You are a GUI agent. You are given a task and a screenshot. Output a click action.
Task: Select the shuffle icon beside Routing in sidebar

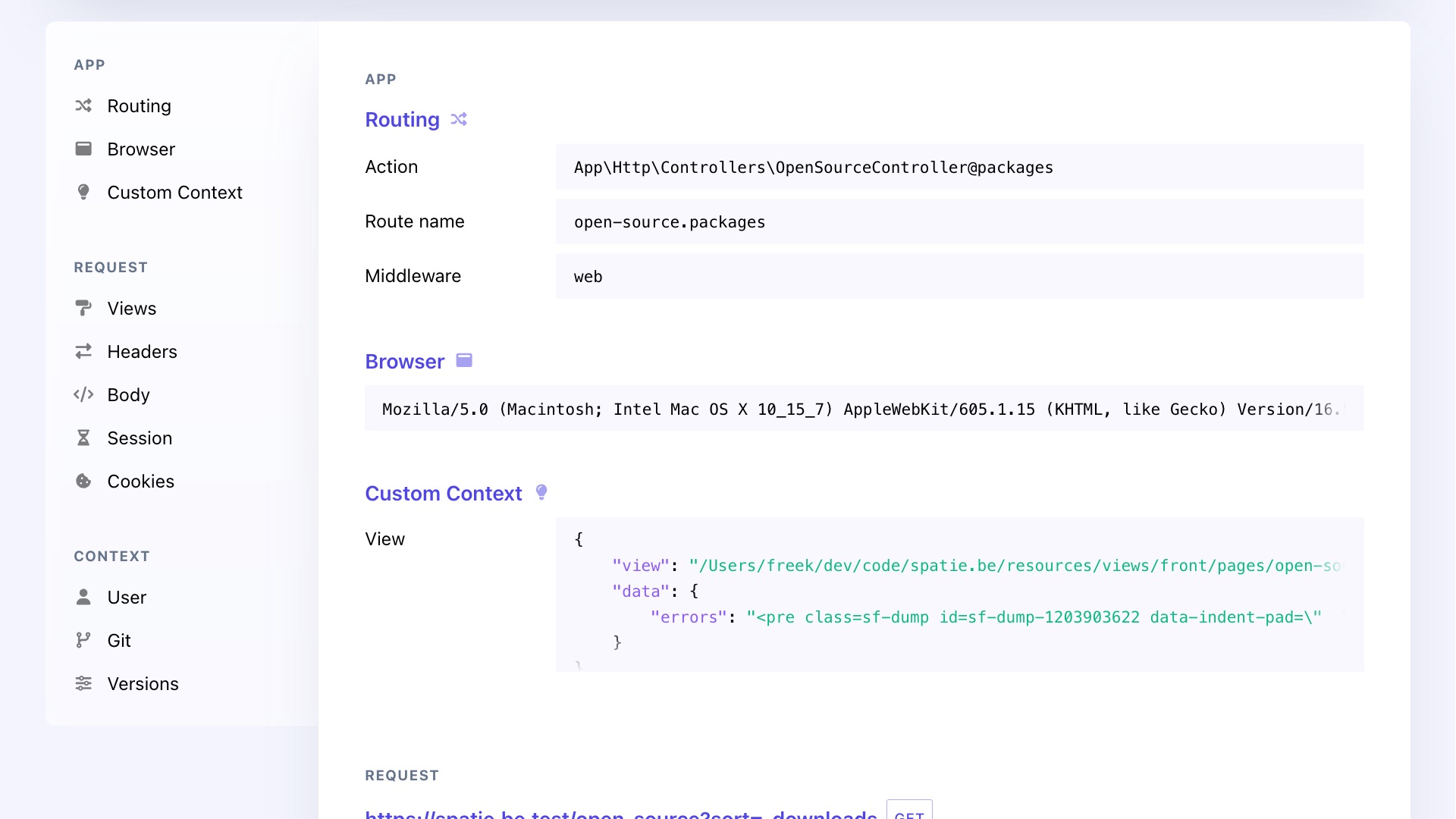pyautogui.click(x=84, y=106)
